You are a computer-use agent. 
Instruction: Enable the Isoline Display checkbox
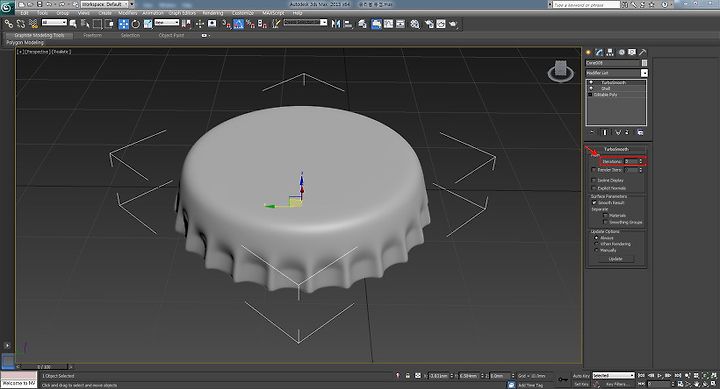[x=594, y=180]
